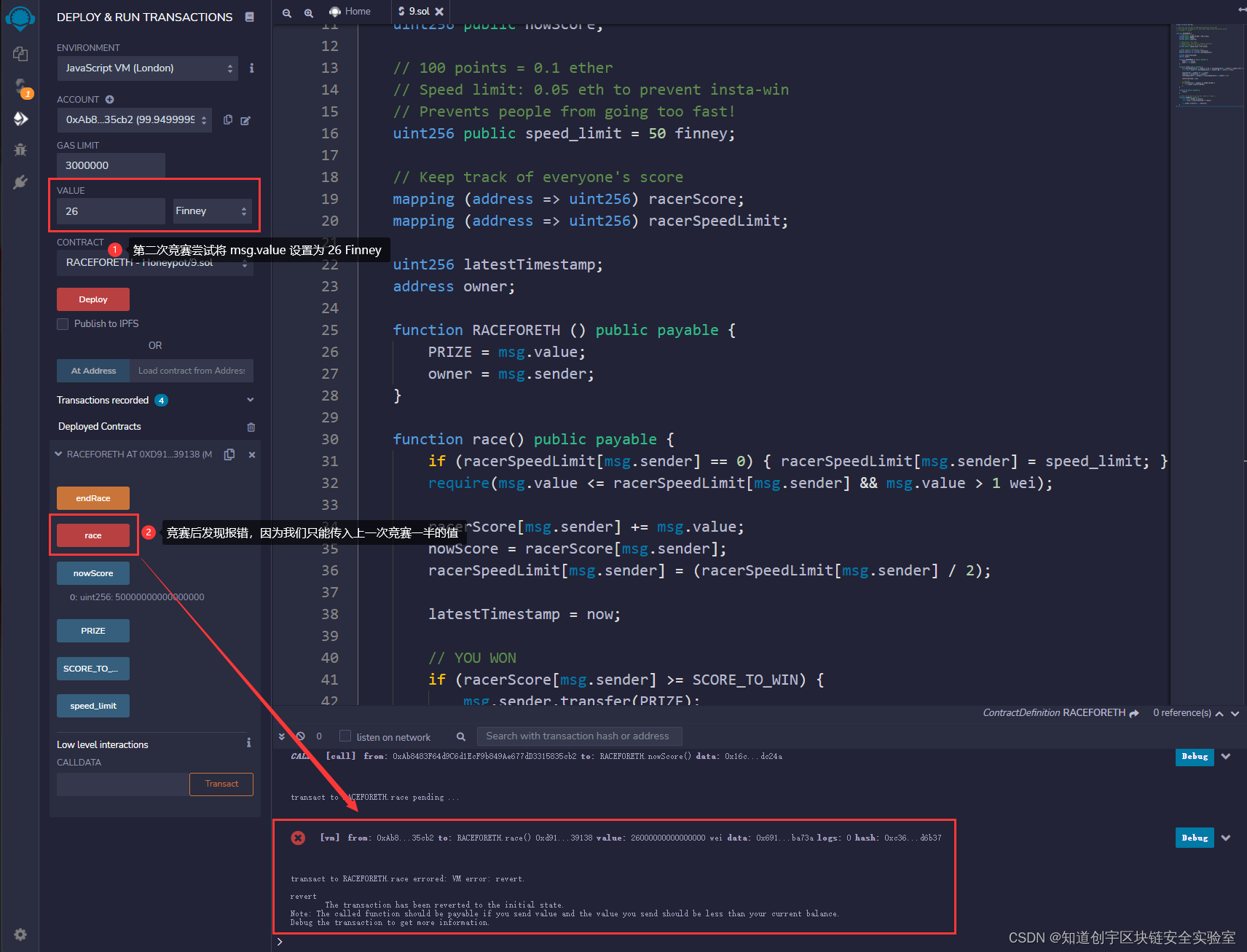Call the endRace function

coord(93,498)
